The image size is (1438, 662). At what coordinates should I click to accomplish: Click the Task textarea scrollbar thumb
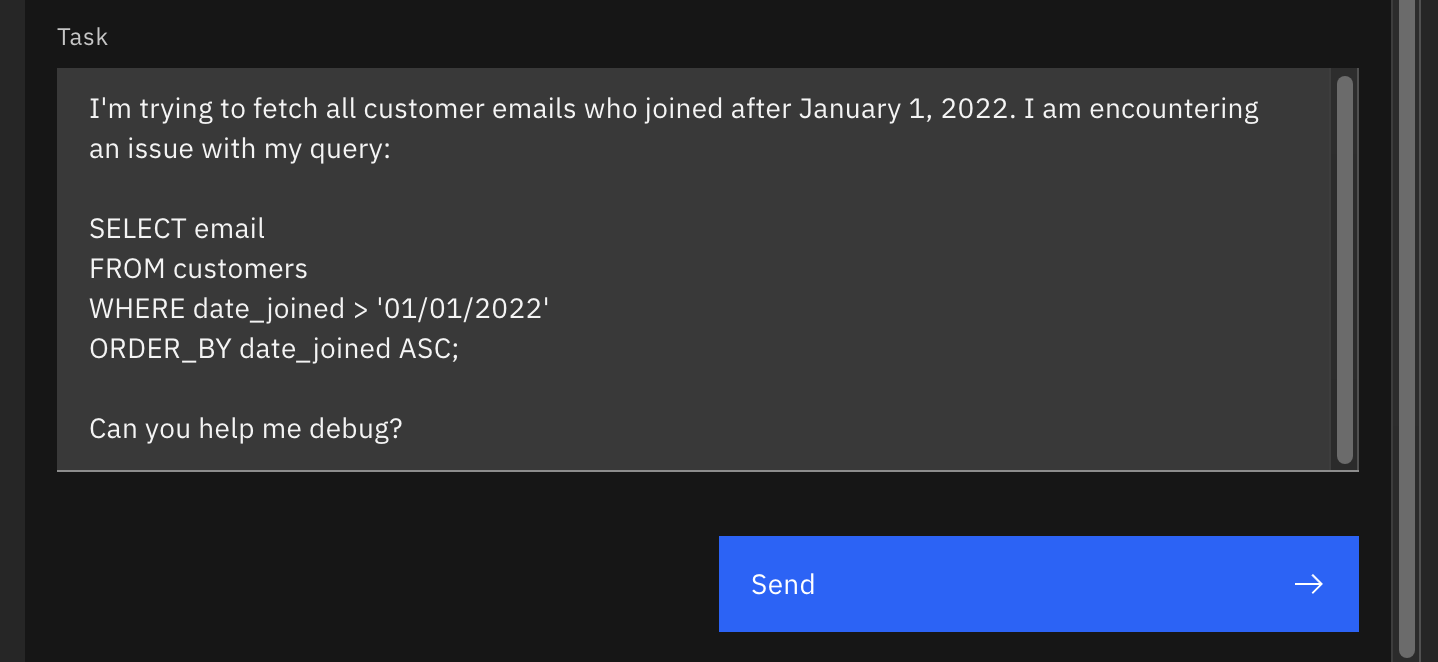(1345, 270)
